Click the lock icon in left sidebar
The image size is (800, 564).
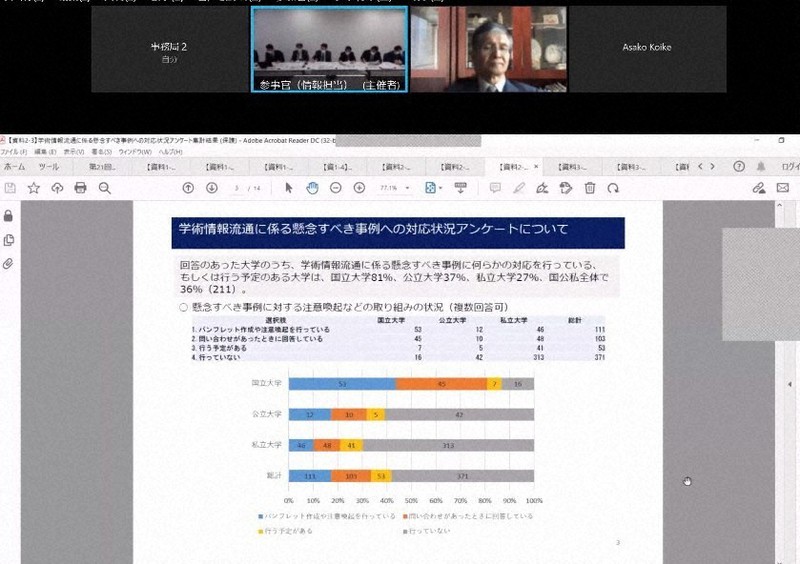tap(8, 216)
